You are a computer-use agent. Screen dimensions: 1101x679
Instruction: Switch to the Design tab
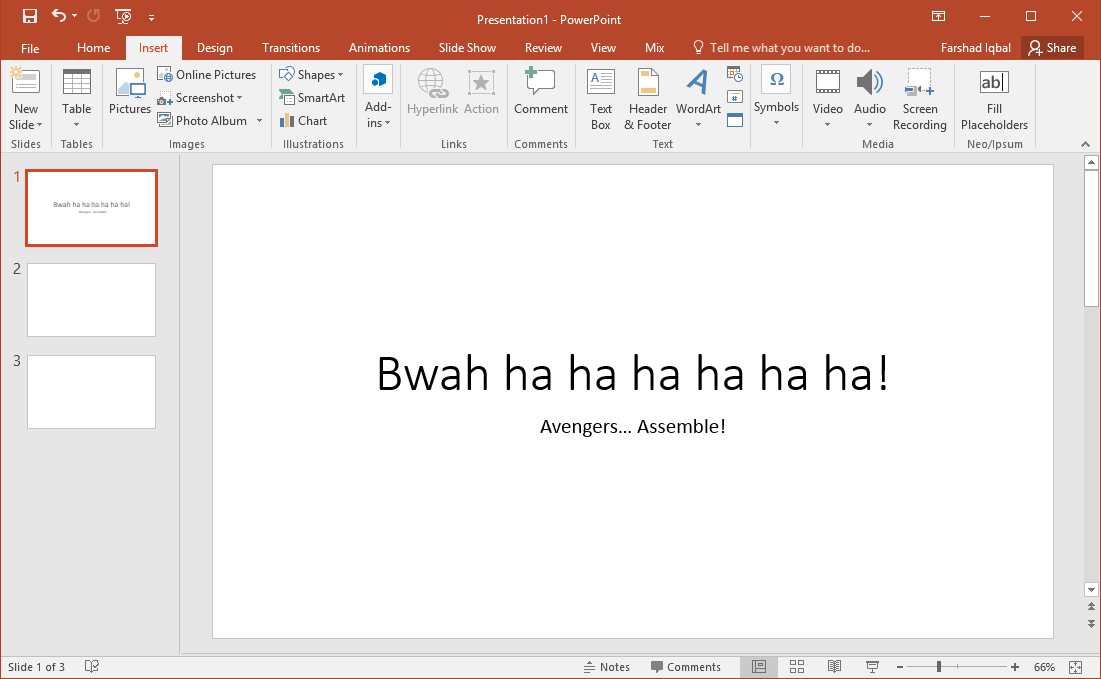click(x=214, y=48)
